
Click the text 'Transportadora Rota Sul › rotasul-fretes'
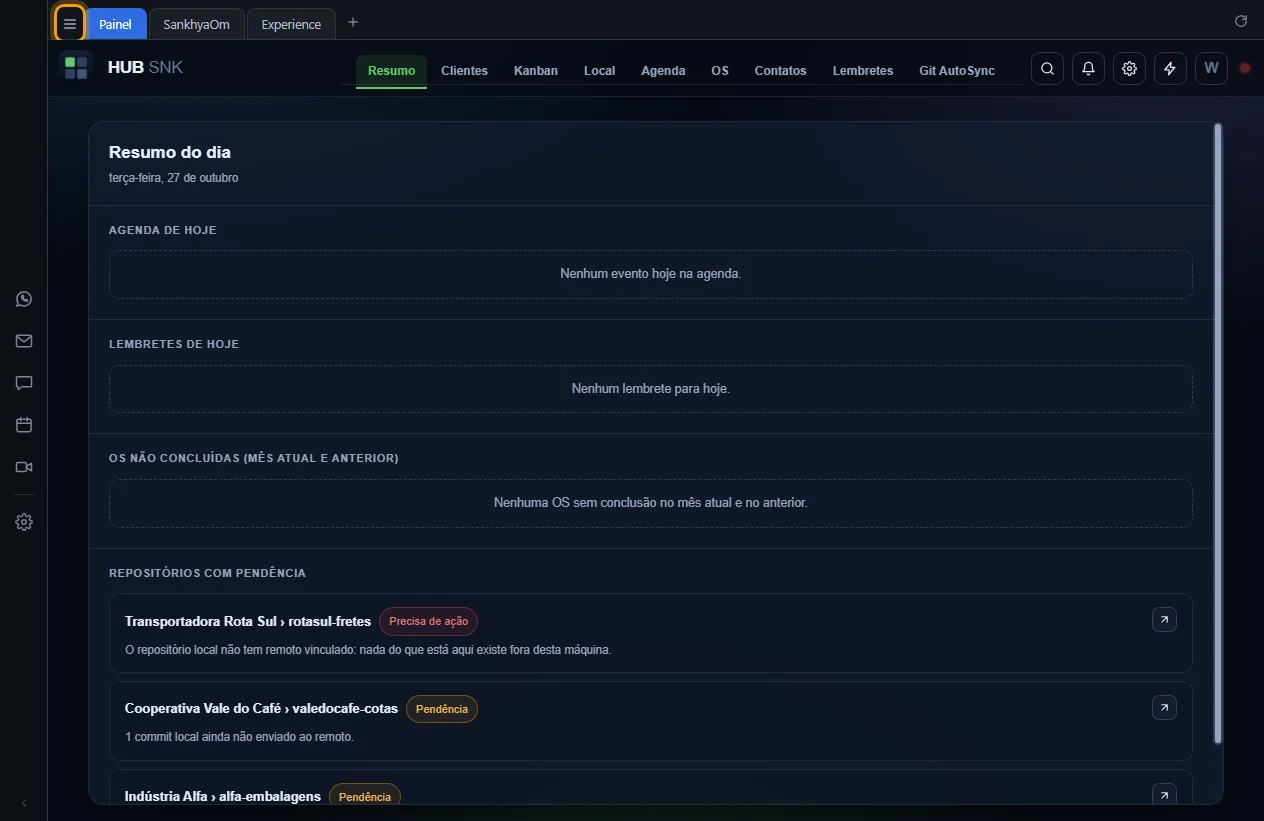248,621
